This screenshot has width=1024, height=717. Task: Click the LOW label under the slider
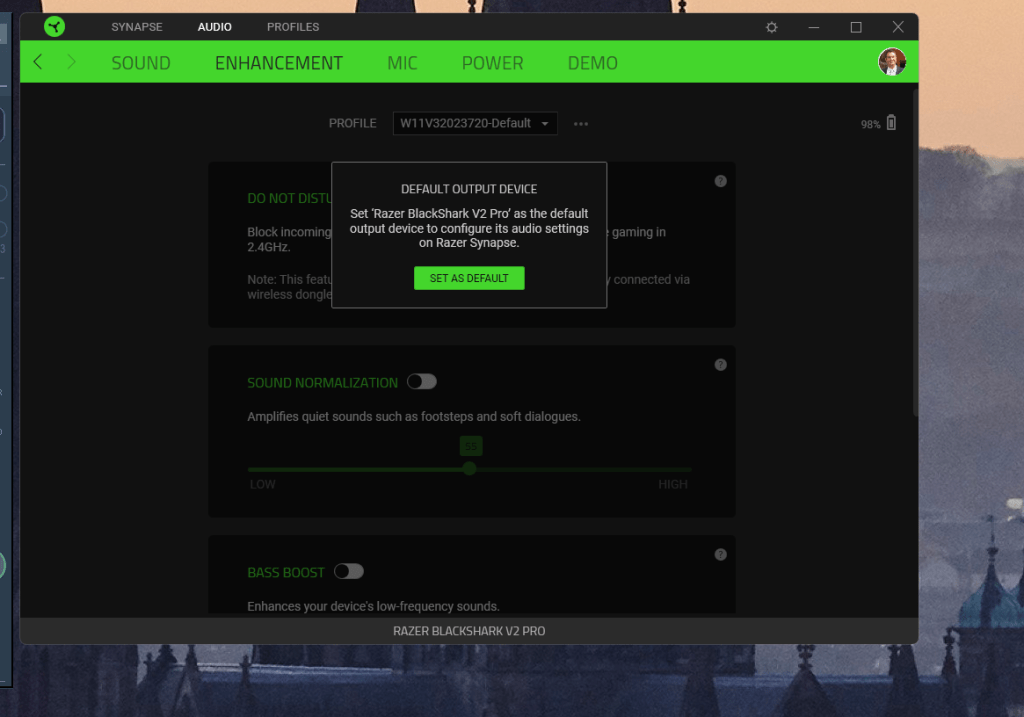coord(263,485)
